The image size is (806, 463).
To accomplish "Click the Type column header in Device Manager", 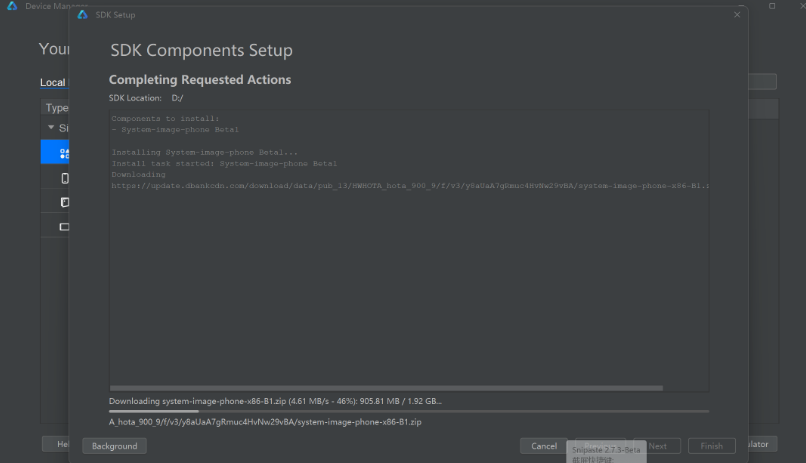I will pos(57,108).
